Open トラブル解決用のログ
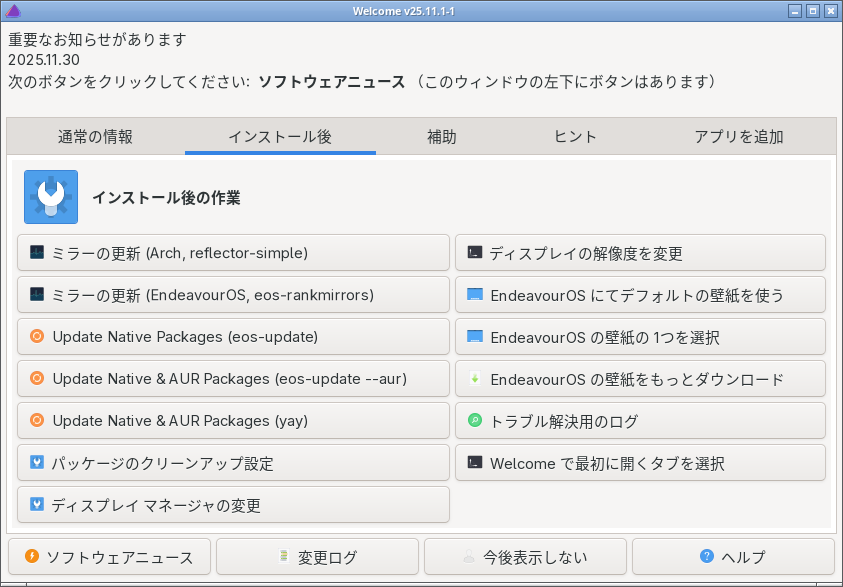This screenshot has width=843, height=587. point(640,420)
